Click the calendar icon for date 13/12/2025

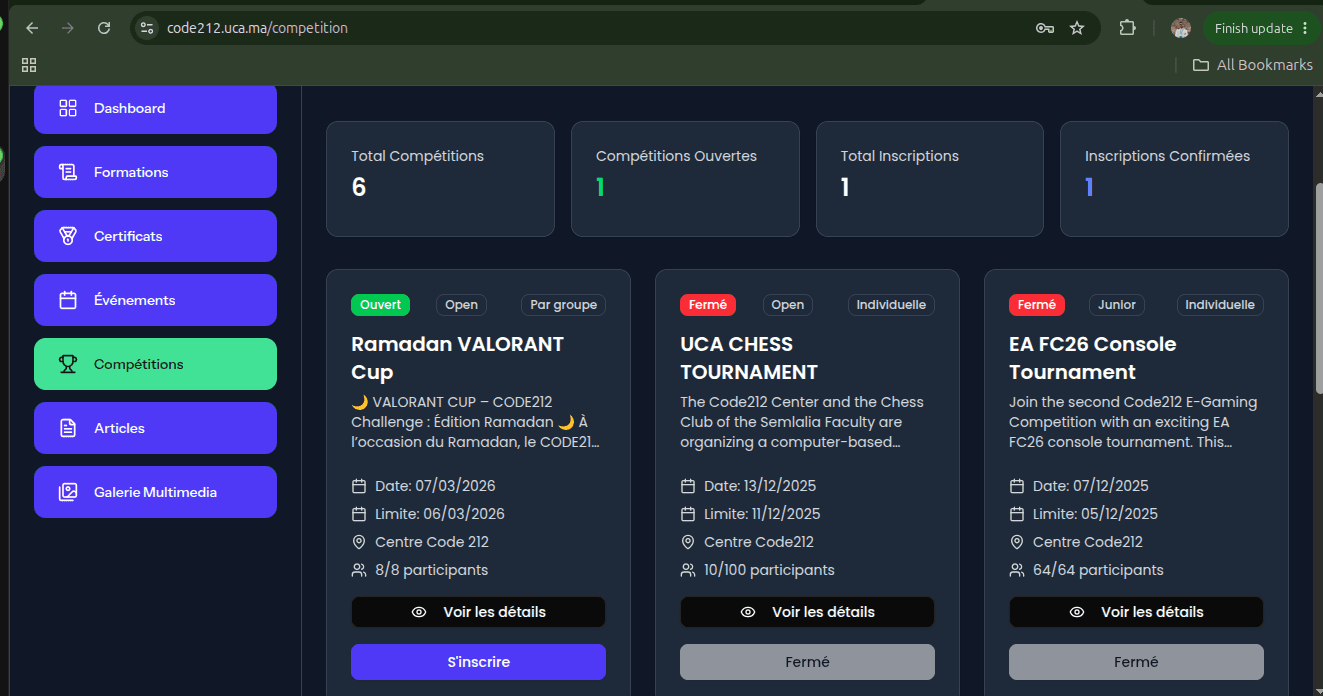[688, 486]
